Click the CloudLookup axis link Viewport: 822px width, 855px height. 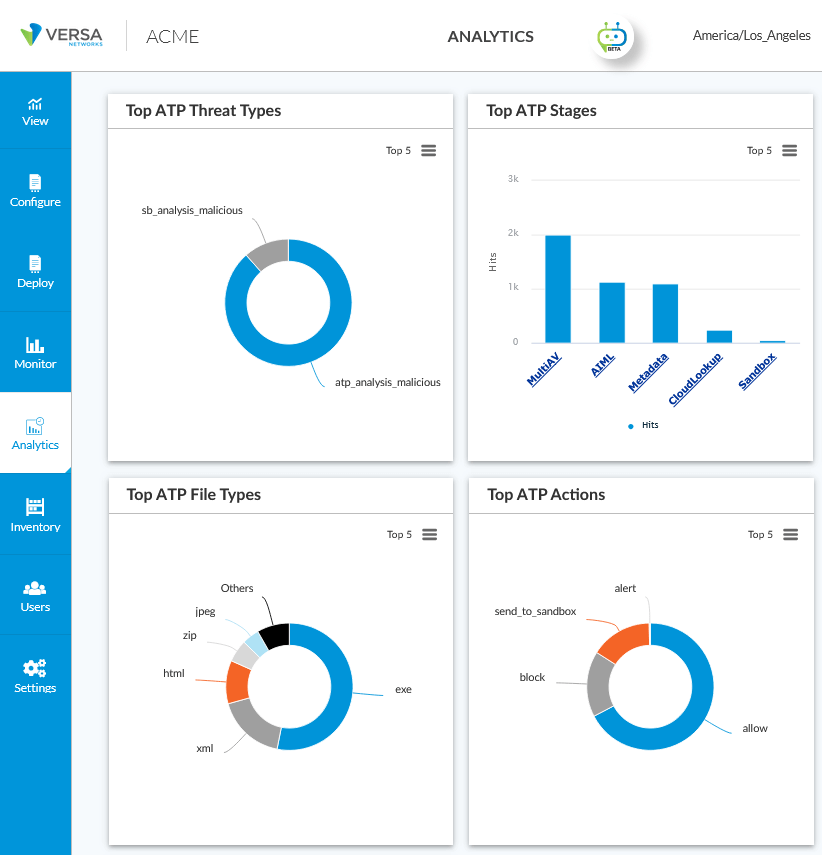click(695, 379)
